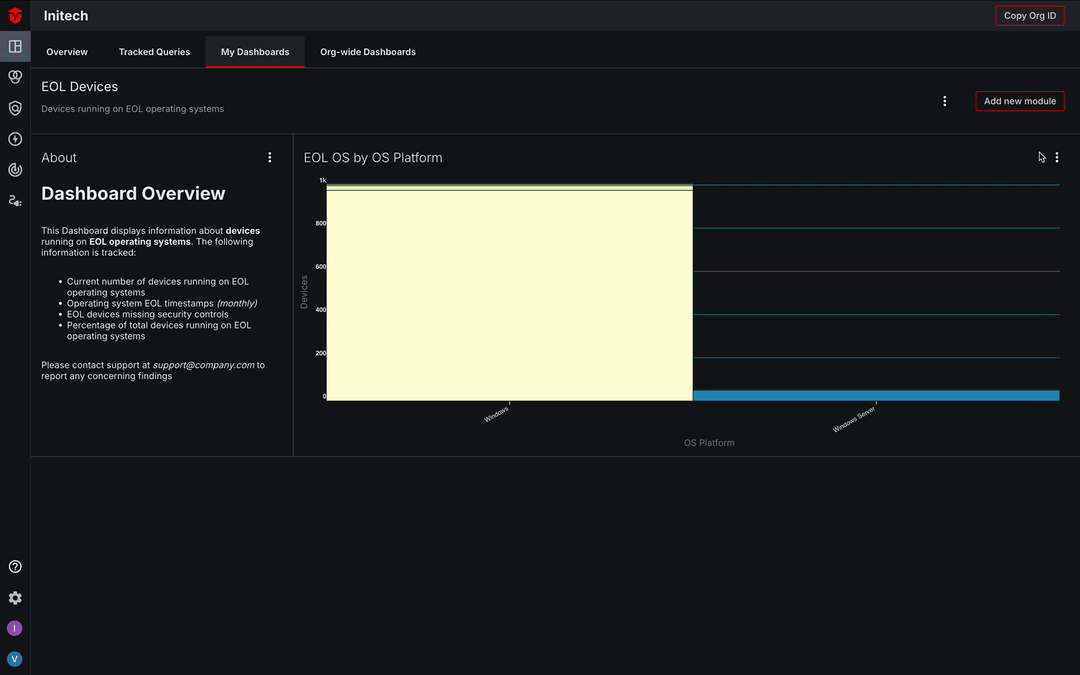The image size is (1080, 675).
Task: Click the purple I avatar
Action: pos(14,628)
